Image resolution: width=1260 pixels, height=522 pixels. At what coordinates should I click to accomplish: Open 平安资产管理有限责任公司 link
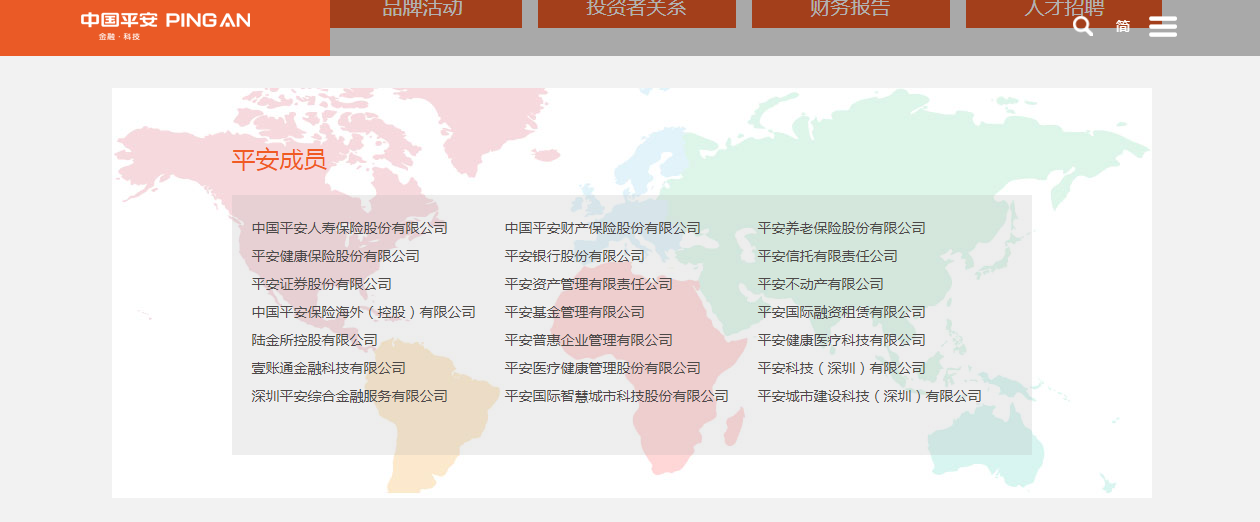[589, 284]
